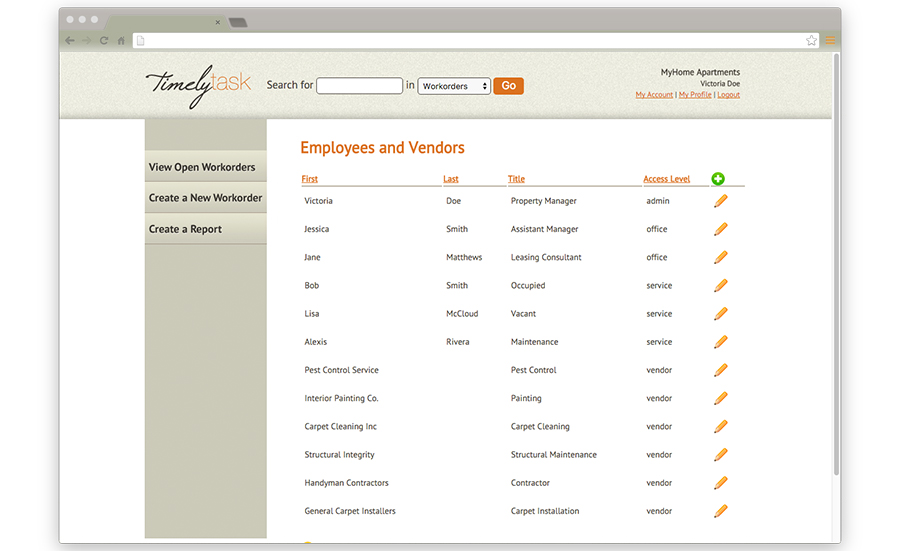Open View Open Workorders in sidebar
Image resolution: width=900 pixels, height=551 pixels.
pyautogui.click(x=203, y=167)
